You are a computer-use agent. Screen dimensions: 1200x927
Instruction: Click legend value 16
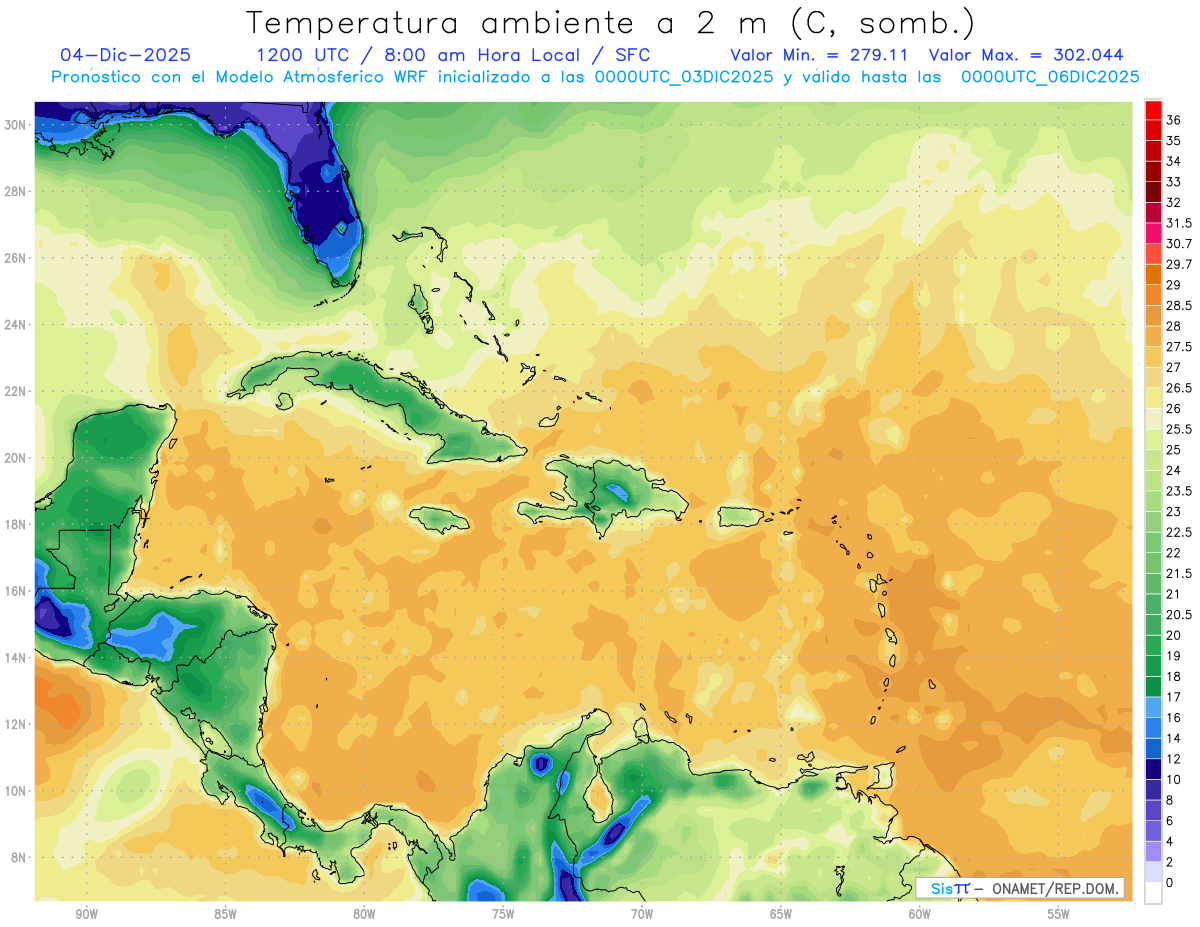coord(1174,718)
